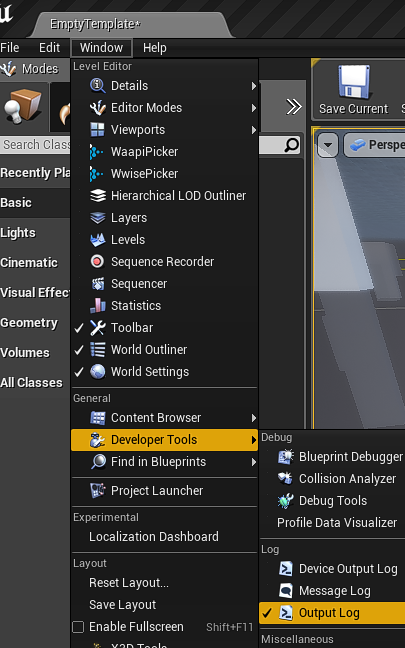This screenshot has width=405, height=648.
Task: Click the search magnifier in Modes panel
Action: (x=292, y=145)
